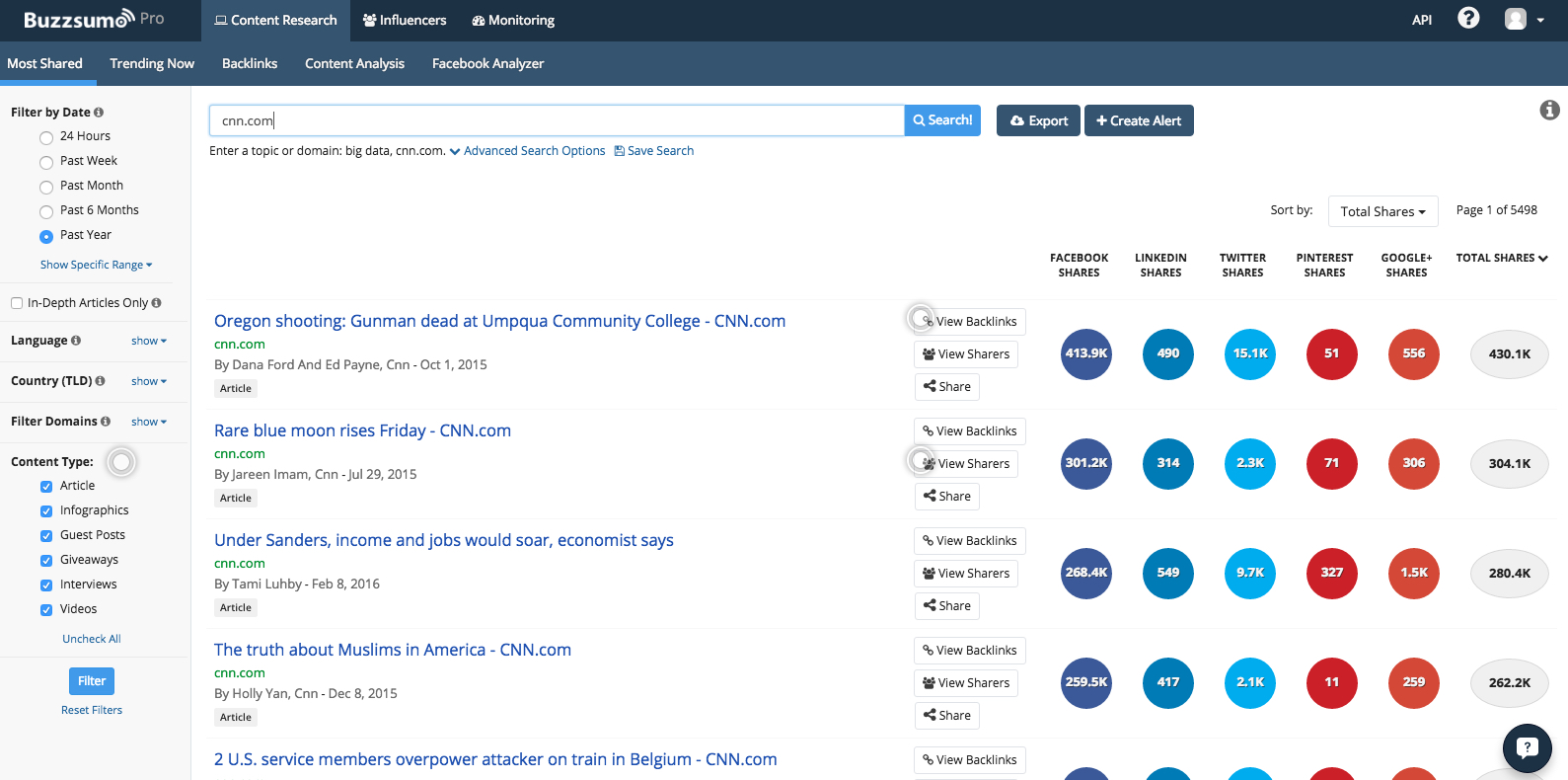Click the info icon next to Filter by Date

click(x=99, y=113)
